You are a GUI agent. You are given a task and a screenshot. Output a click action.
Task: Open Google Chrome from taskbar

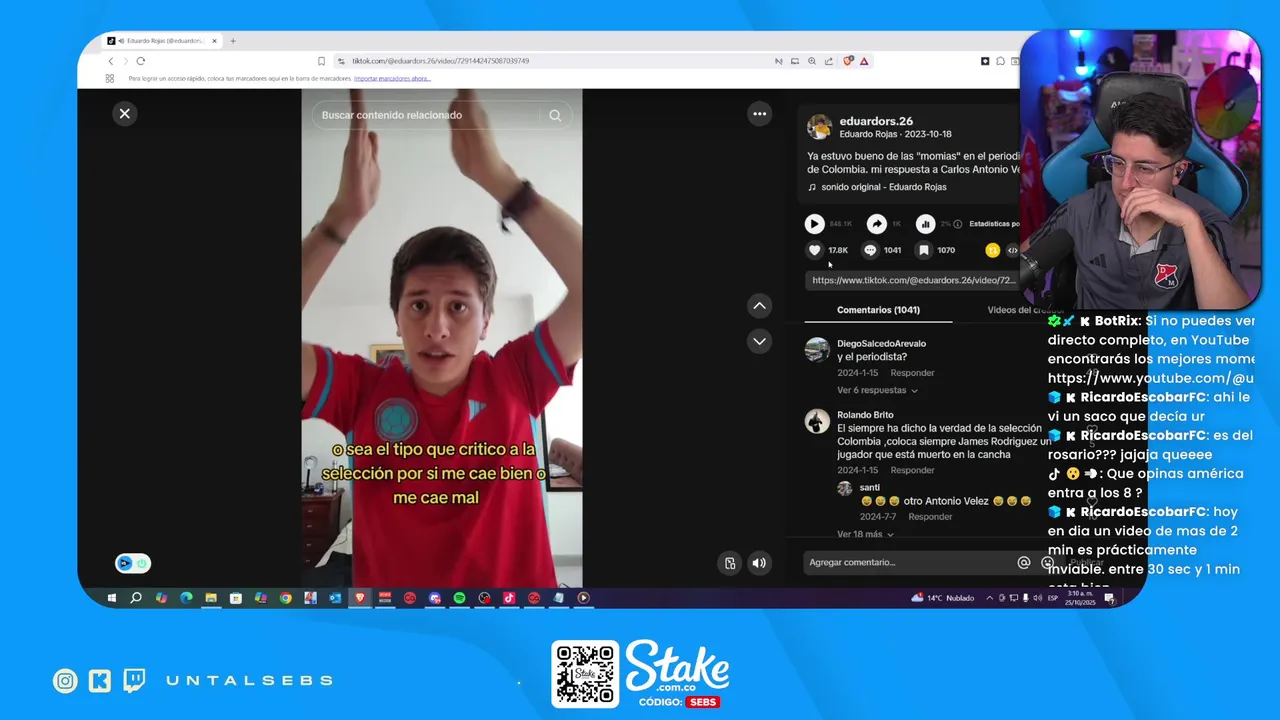click(x=285, y=598)
